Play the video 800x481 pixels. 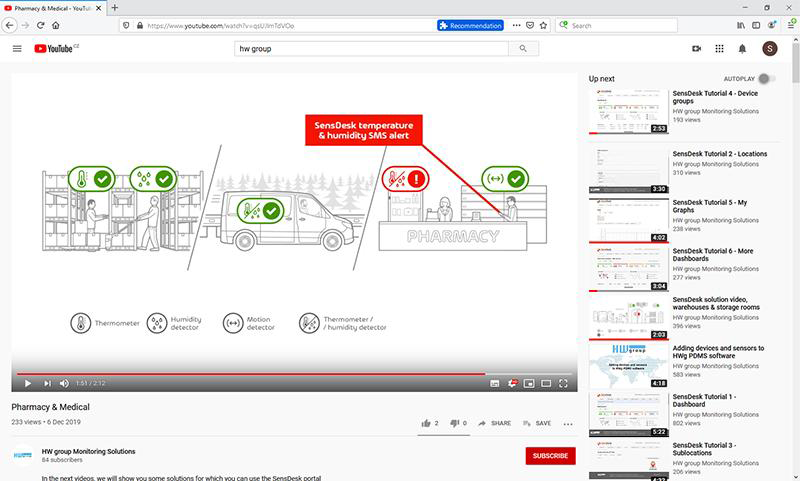28,383
